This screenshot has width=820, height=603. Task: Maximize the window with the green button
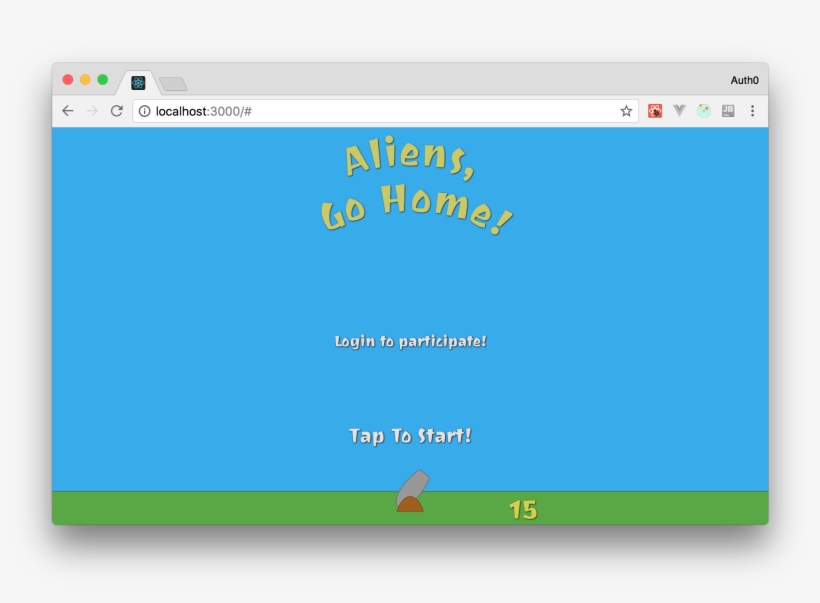point(103,79)
